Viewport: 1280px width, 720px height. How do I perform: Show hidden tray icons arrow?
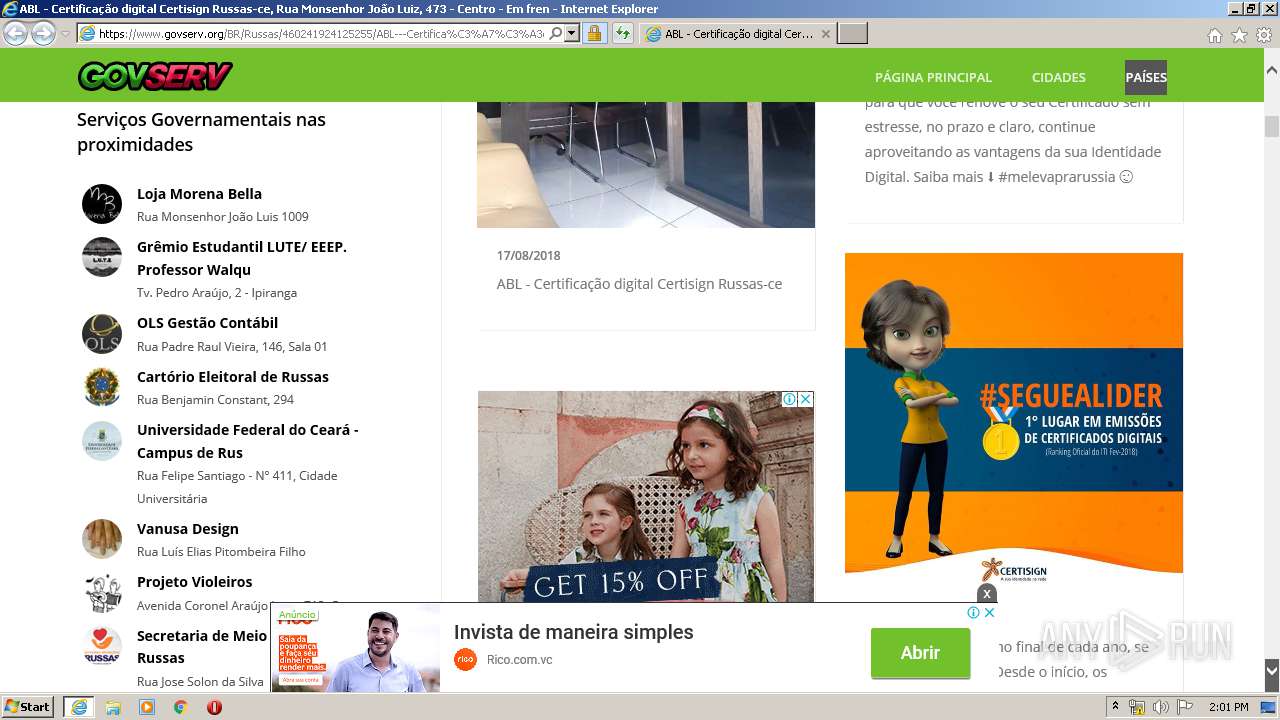pos(1116,707)
